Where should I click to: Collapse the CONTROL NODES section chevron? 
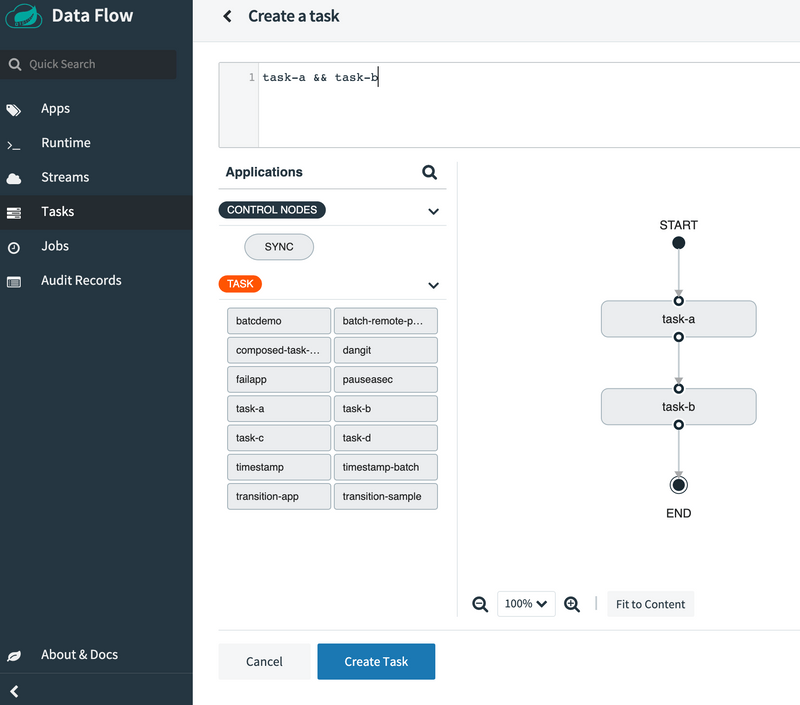(x=433, y=211)
